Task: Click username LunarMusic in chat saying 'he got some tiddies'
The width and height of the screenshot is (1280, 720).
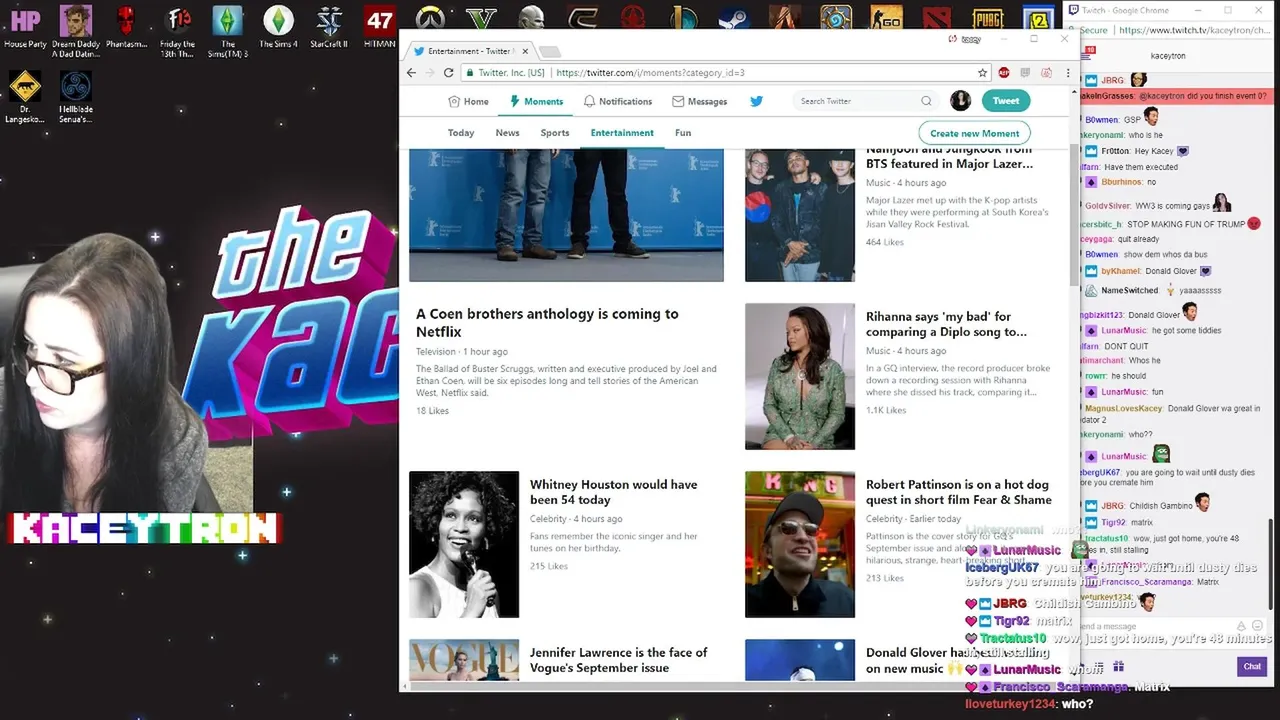Action: [1124, 331]
